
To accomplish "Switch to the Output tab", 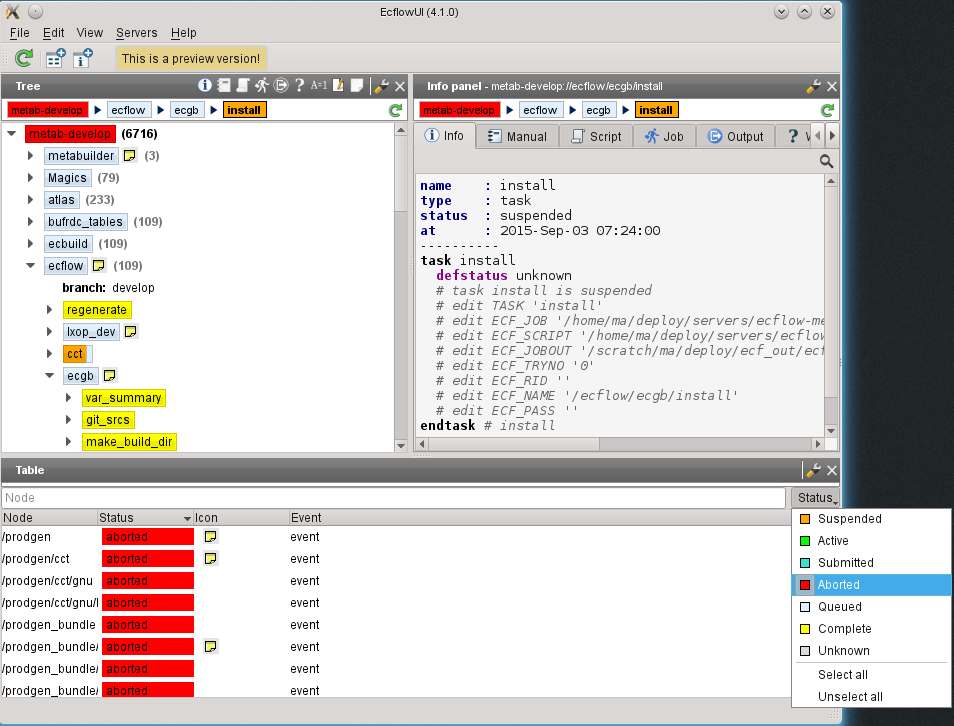I will coord(735,136).
